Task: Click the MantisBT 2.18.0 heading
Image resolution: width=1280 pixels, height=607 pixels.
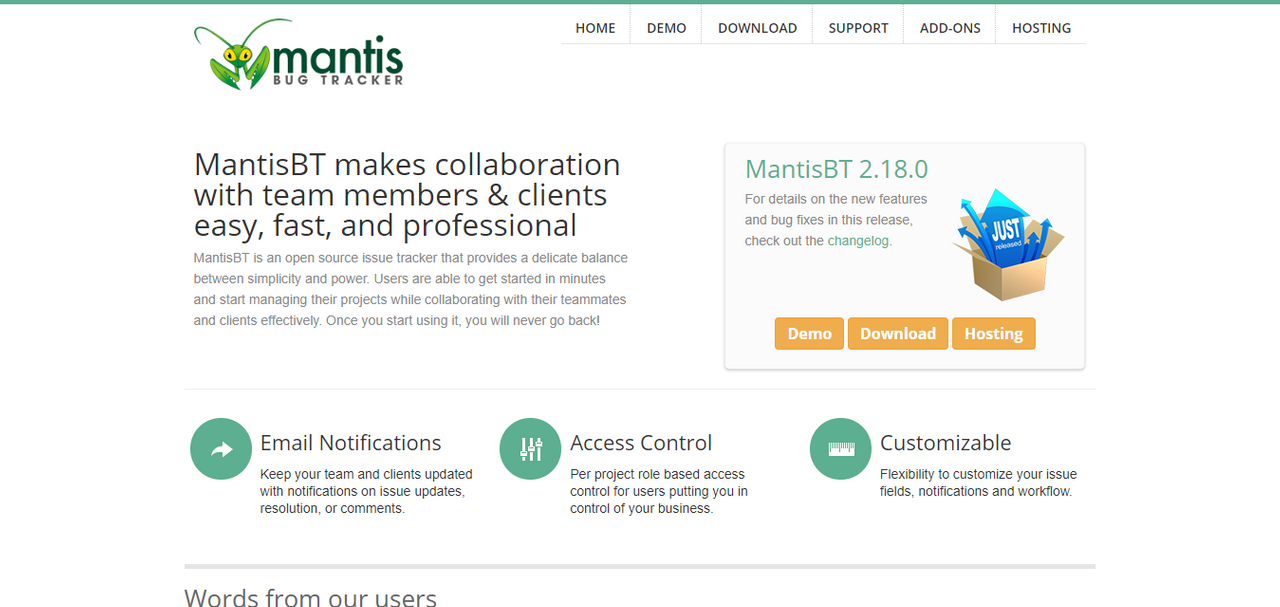Action: click(837, 168)
